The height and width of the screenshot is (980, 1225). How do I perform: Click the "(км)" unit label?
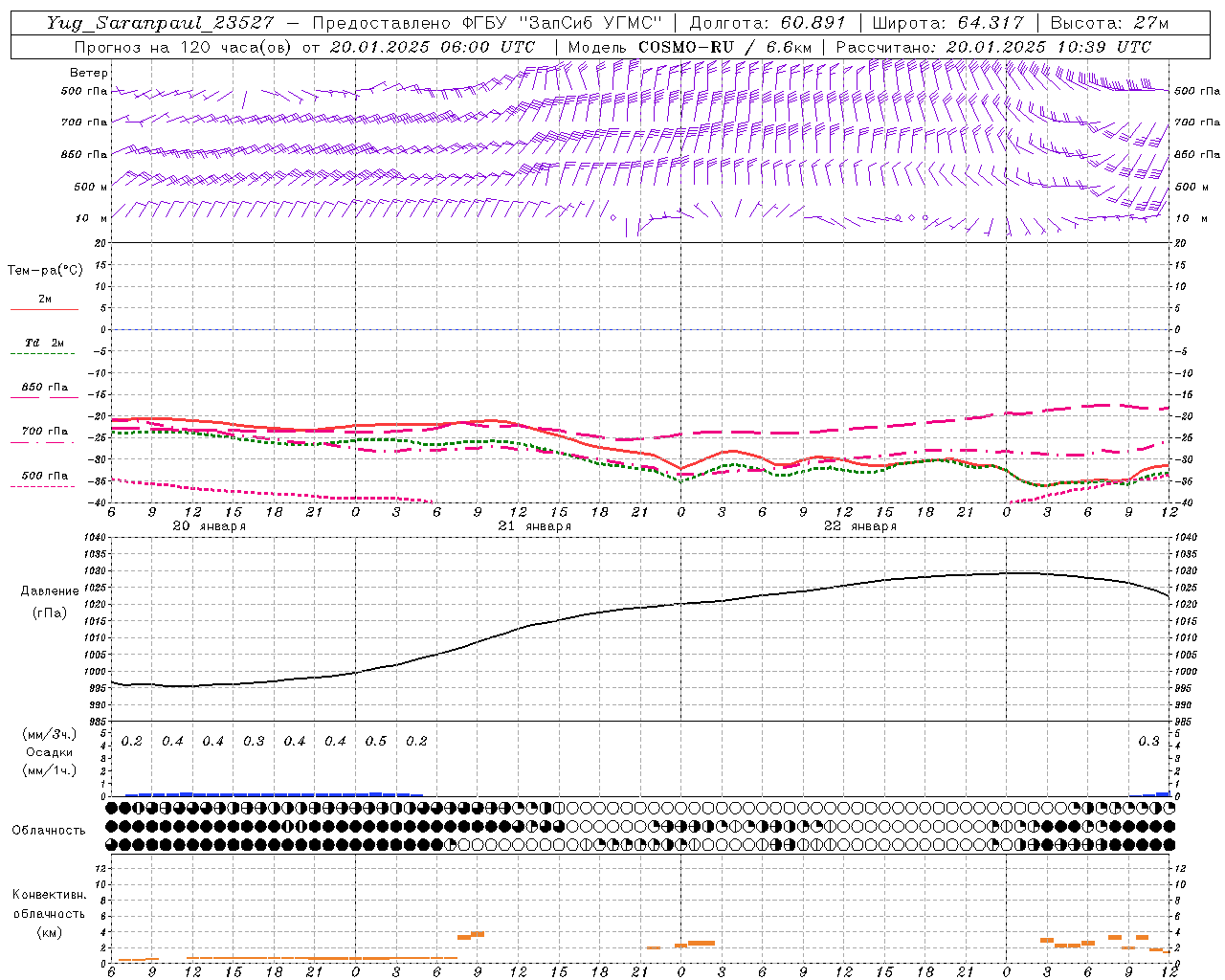point(49,932)
